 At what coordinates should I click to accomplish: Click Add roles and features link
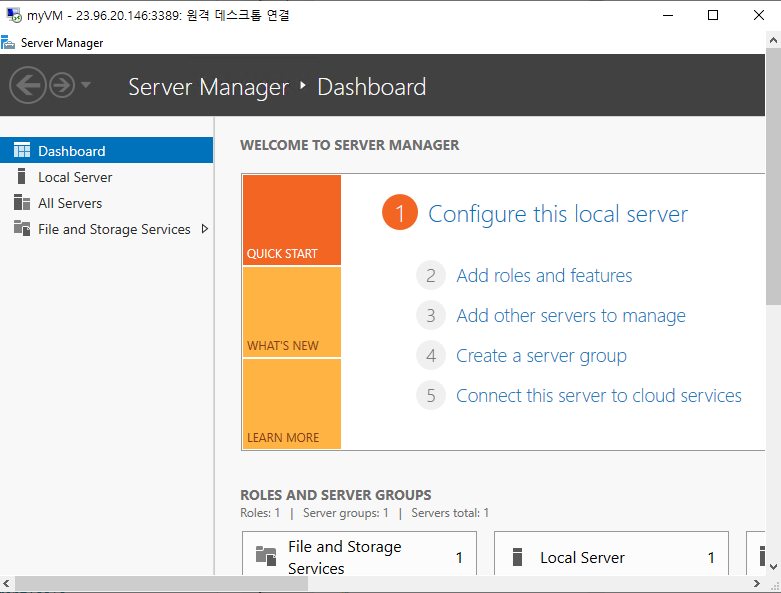[544, 275]
